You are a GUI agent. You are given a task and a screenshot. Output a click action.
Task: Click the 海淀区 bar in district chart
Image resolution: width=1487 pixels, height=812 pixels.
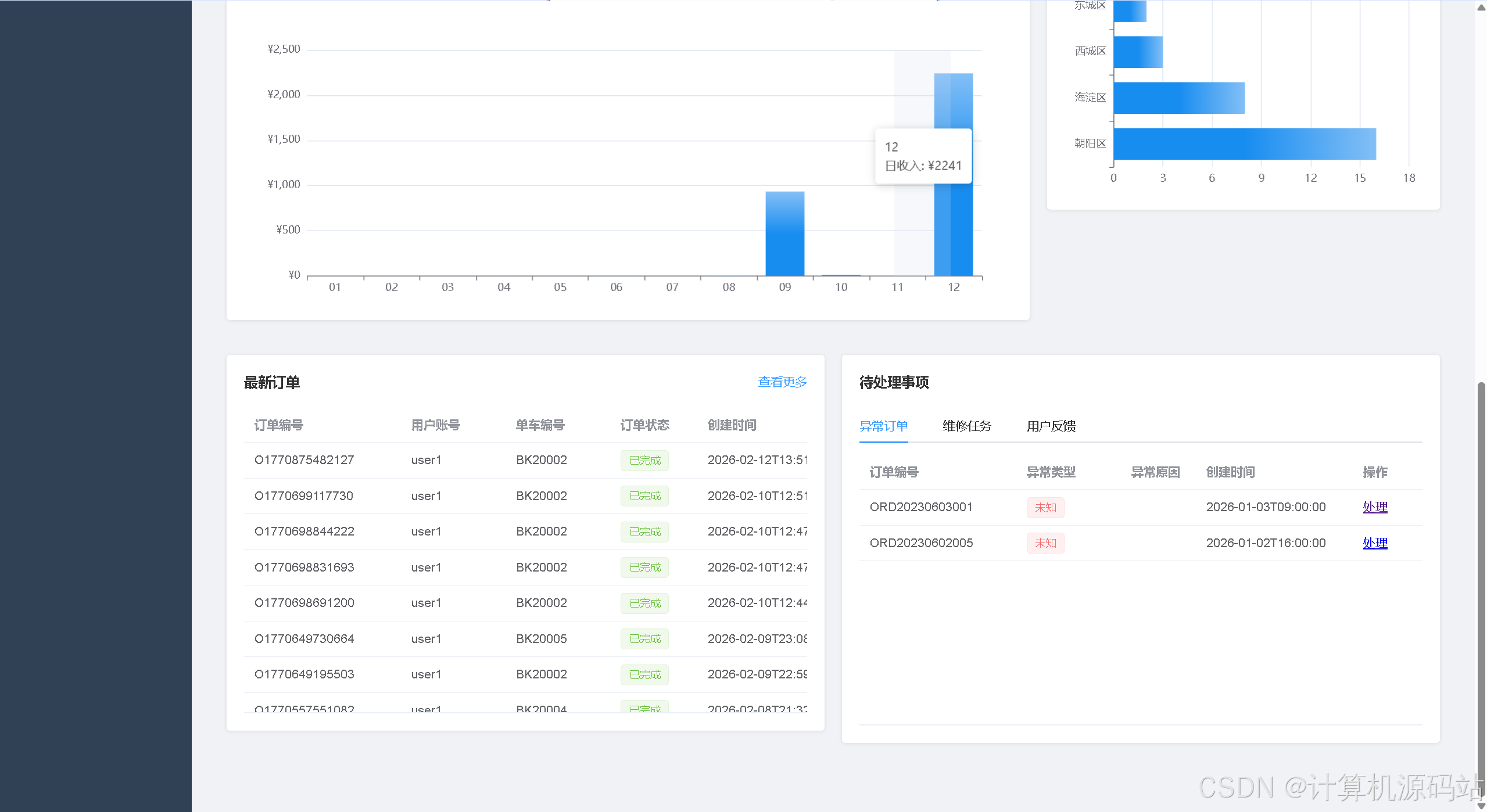[x=1178, y=98]
